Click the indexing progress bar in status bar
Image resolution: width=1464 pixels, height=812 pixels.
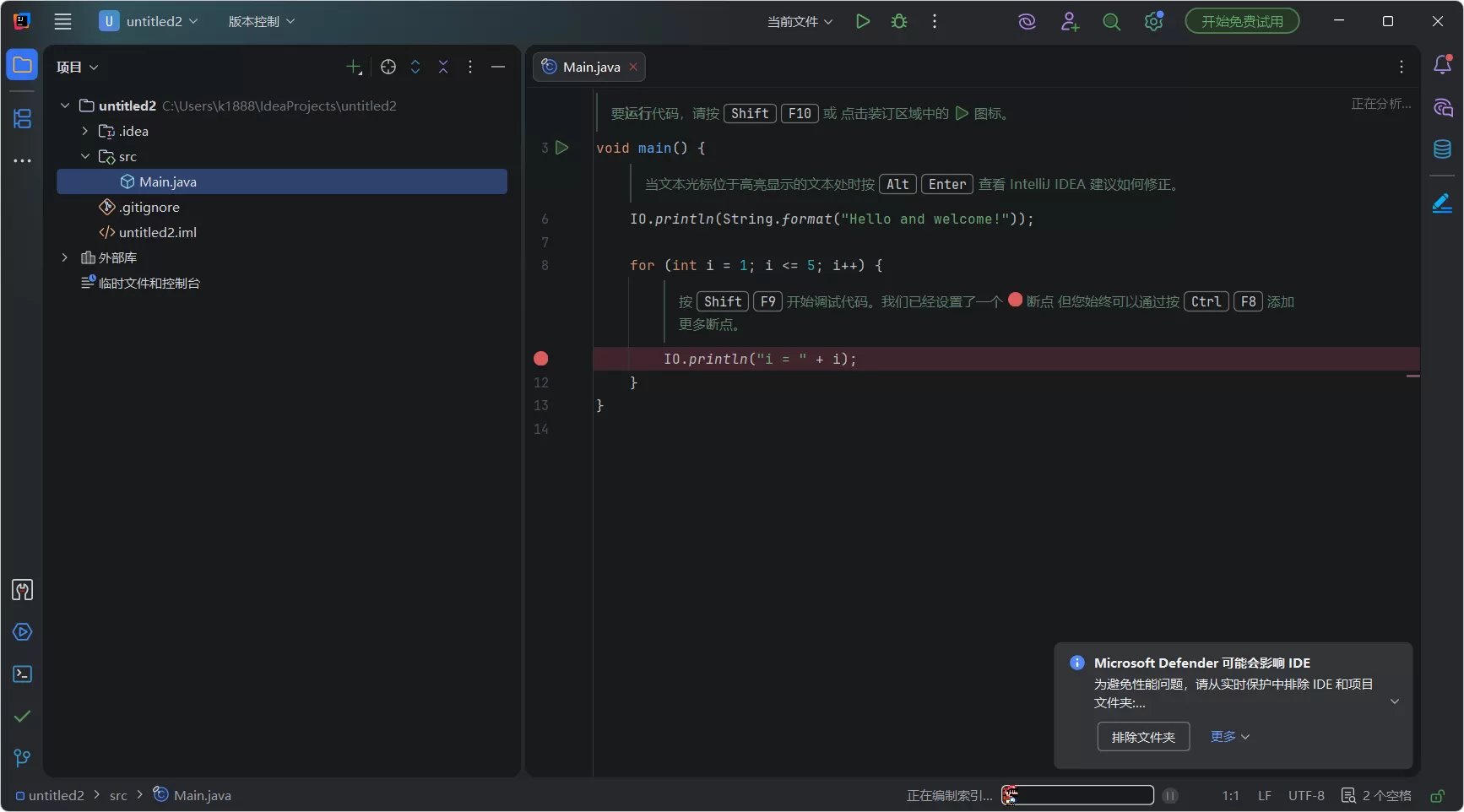[1076, 795]
